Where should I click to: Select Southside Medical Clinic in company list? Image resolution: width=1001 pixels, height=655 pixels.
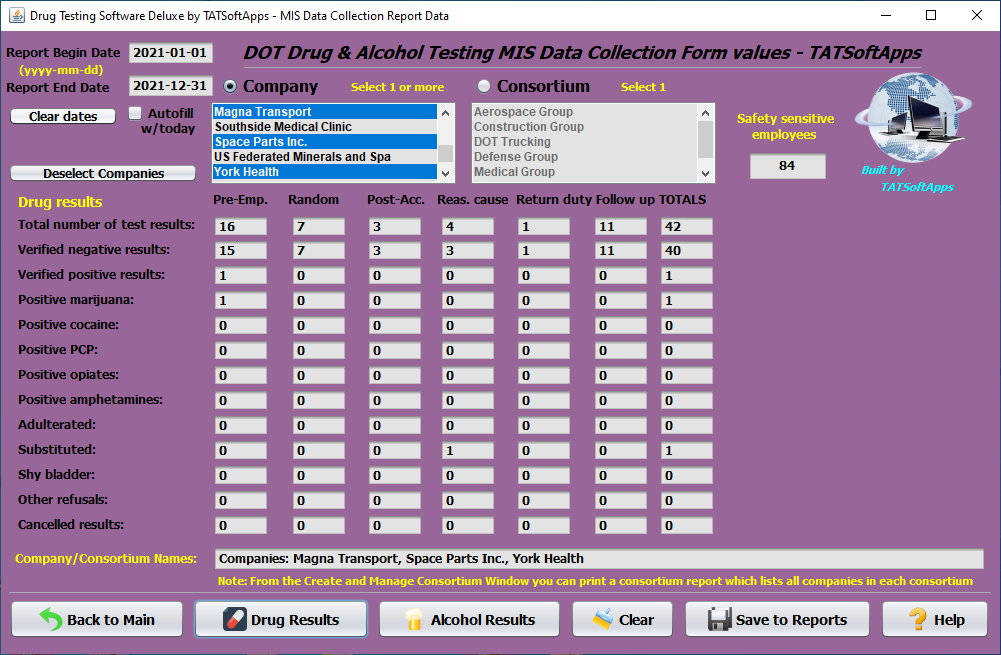325,126
